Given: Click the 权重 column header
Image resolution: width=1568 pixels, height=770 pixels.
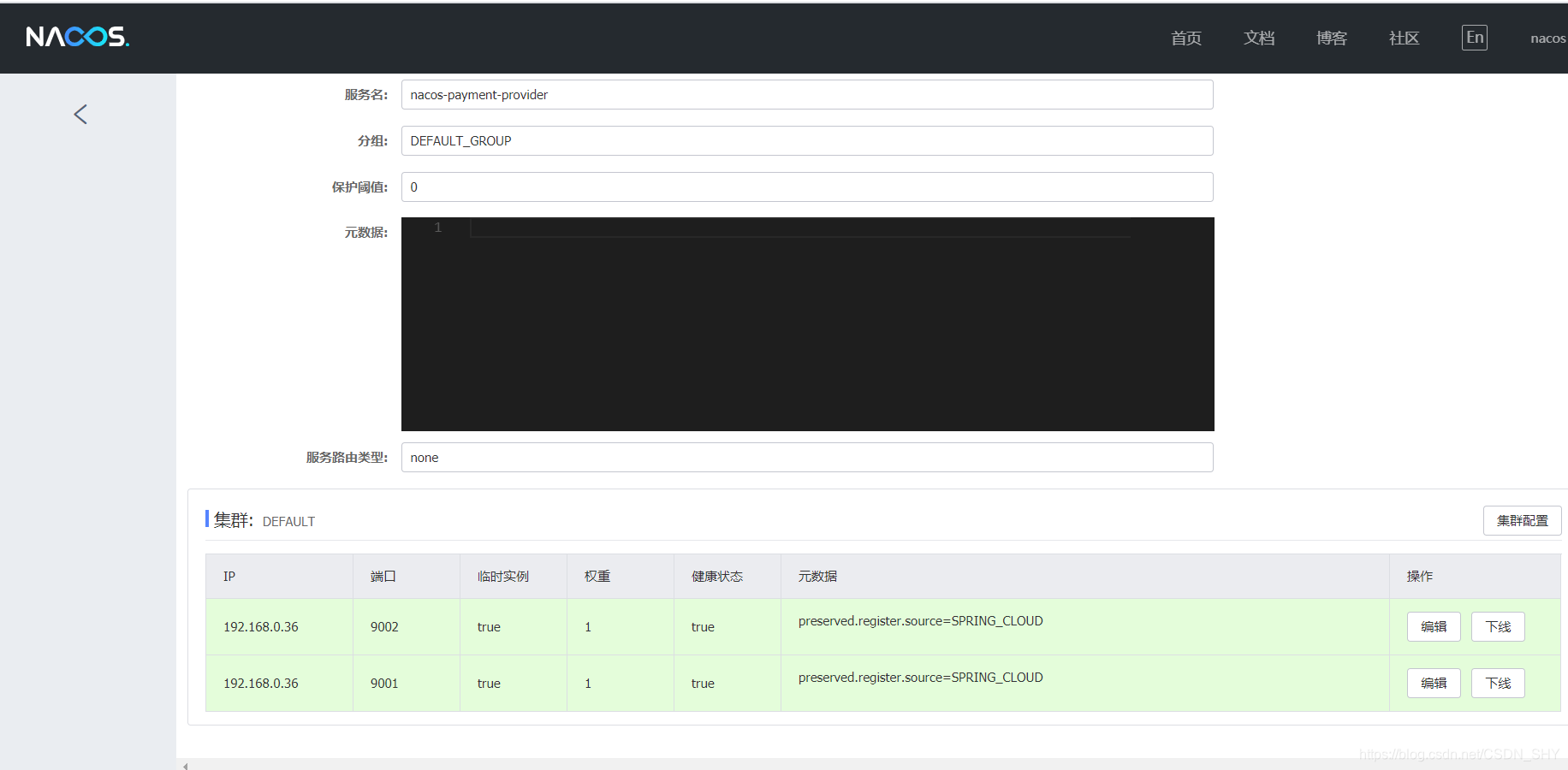Looking at the screenshot, I should 621,577.
